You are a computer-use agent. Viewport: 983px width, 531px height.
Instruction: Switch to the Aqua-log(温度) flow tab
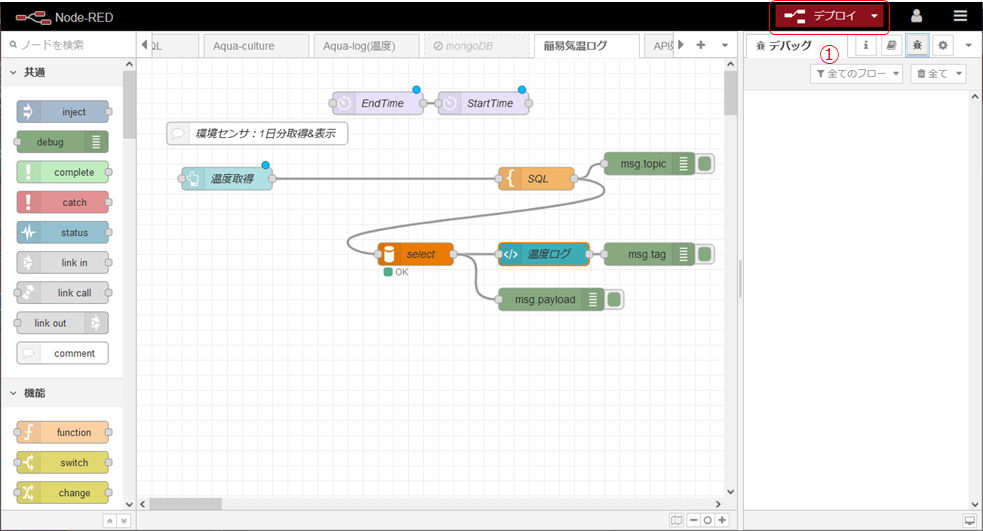click(x=367, y=46)
